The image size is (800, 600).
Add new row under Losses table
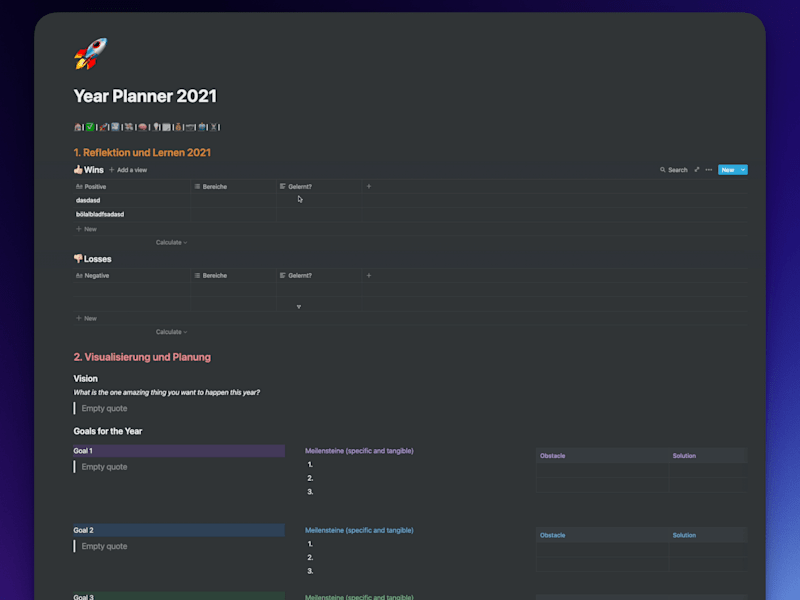pyautogui.click(x=86, y=318)
